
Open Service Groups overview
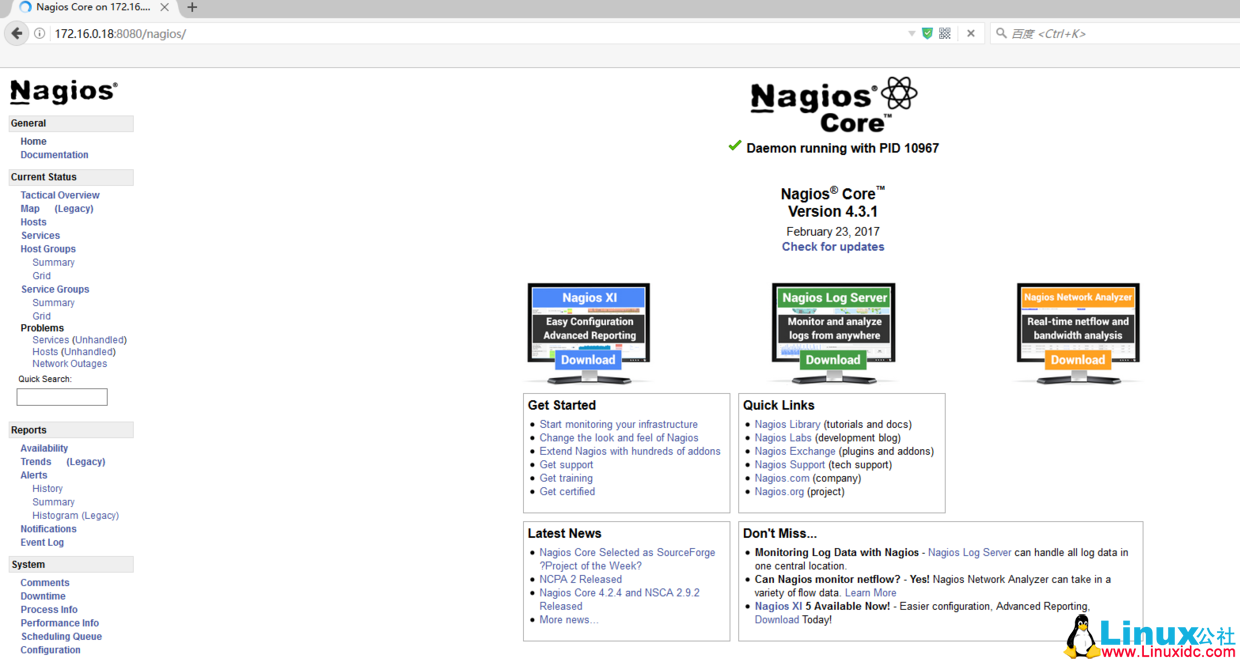click(x=55, y=290)
